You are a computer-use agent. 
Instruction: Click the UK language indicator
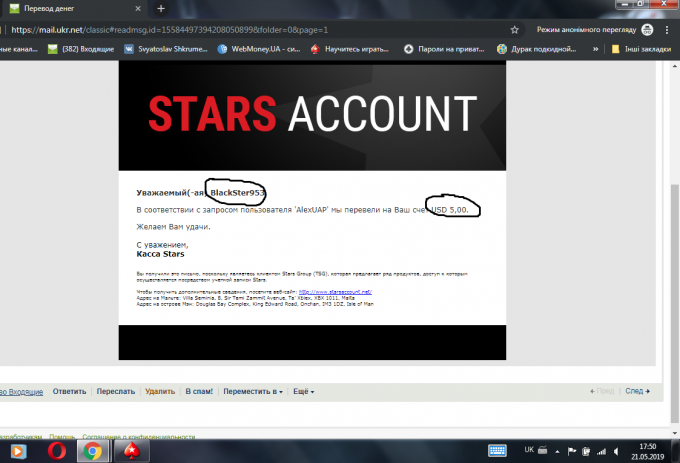pyautogui.click(x=529, y=450)
